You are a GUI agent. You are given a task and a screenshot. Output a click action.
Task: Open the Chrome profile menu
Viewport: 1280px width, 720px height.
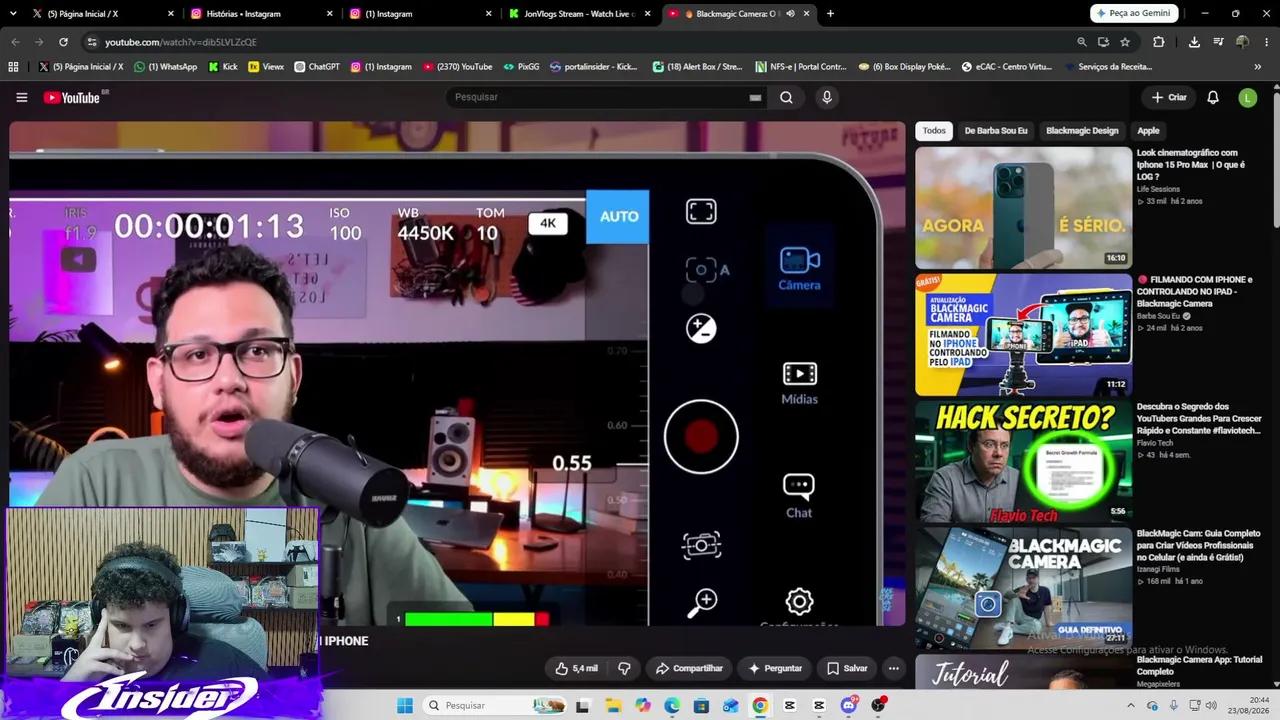coord(1242,42)
